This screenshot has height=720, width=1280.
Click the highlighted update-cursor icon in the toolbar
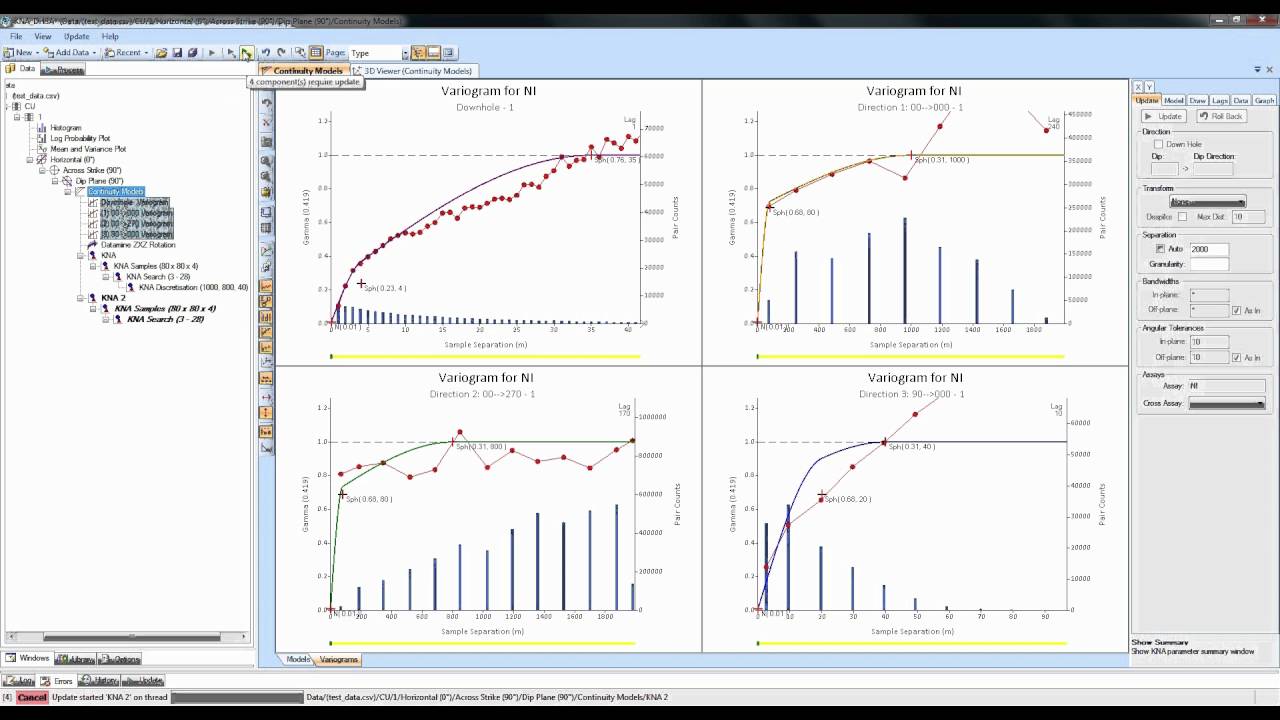coord(246,52)
